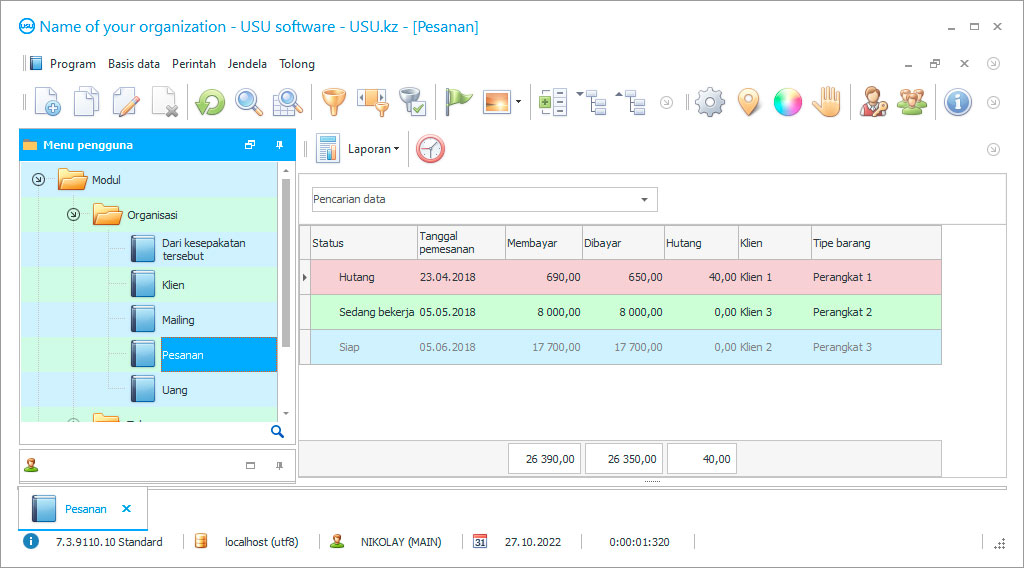Click the Search magnifier icon in toolbar

click(x=249, y=103)
